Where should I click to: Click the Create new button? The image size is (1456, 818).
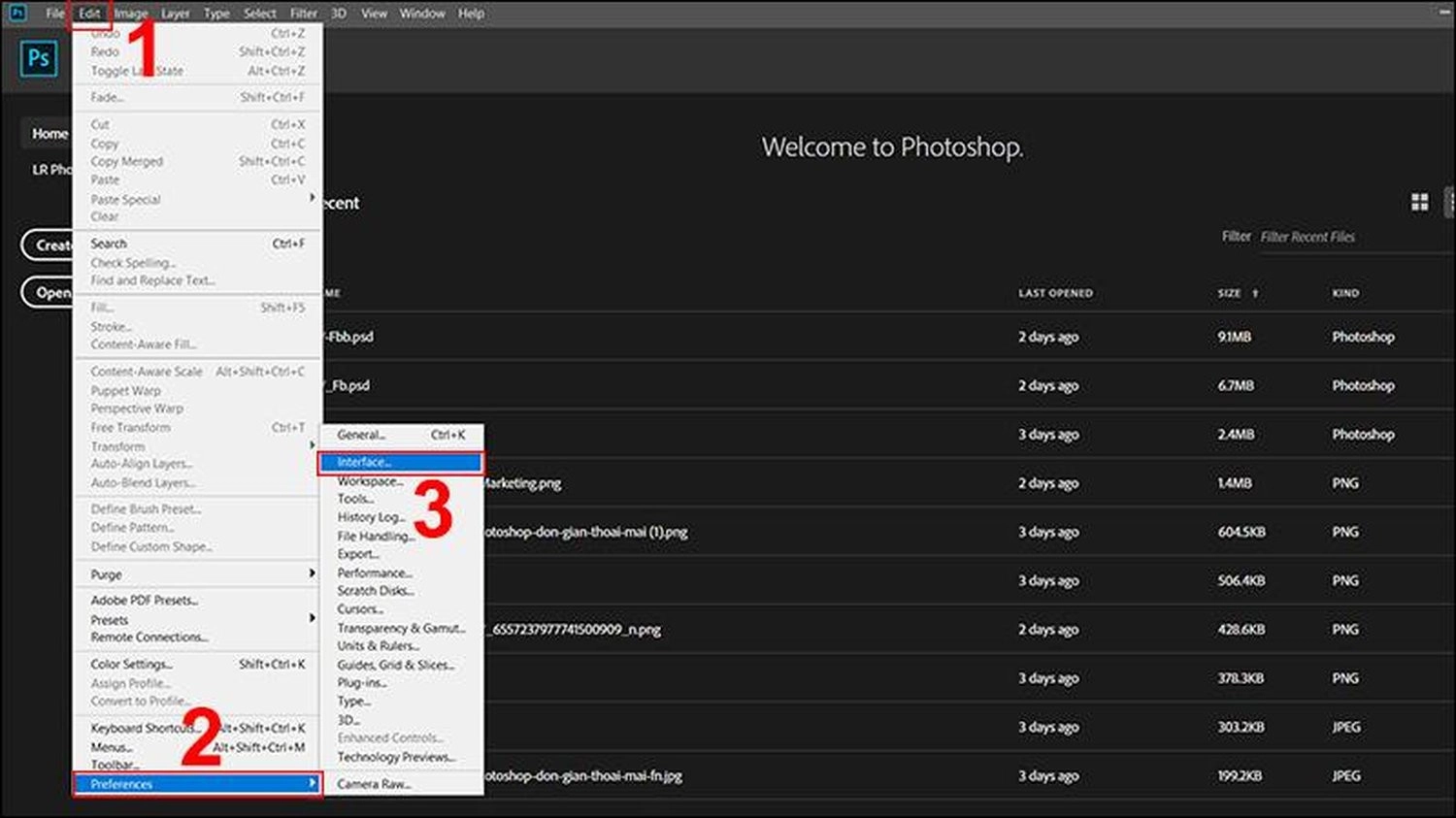click(x=48, y=245)
